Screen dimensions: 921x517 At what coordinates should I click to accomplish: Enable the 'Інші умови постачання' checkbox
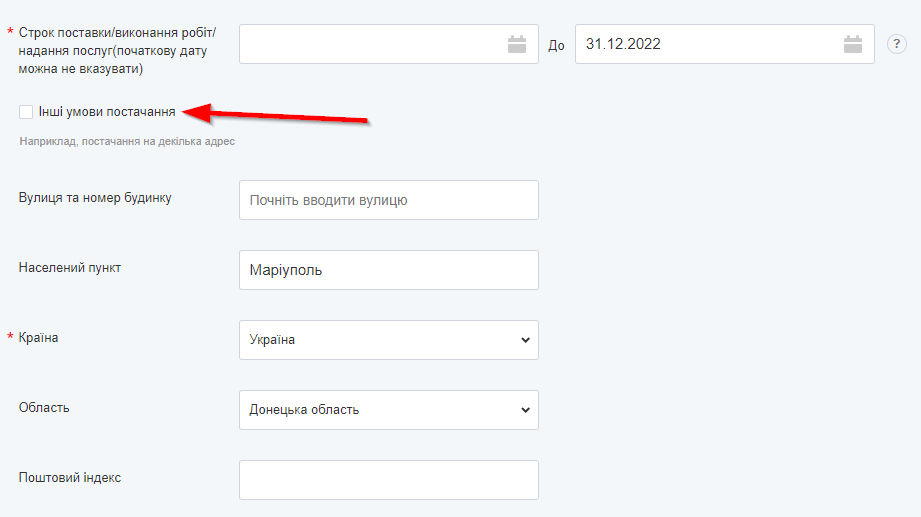[26, 112]
